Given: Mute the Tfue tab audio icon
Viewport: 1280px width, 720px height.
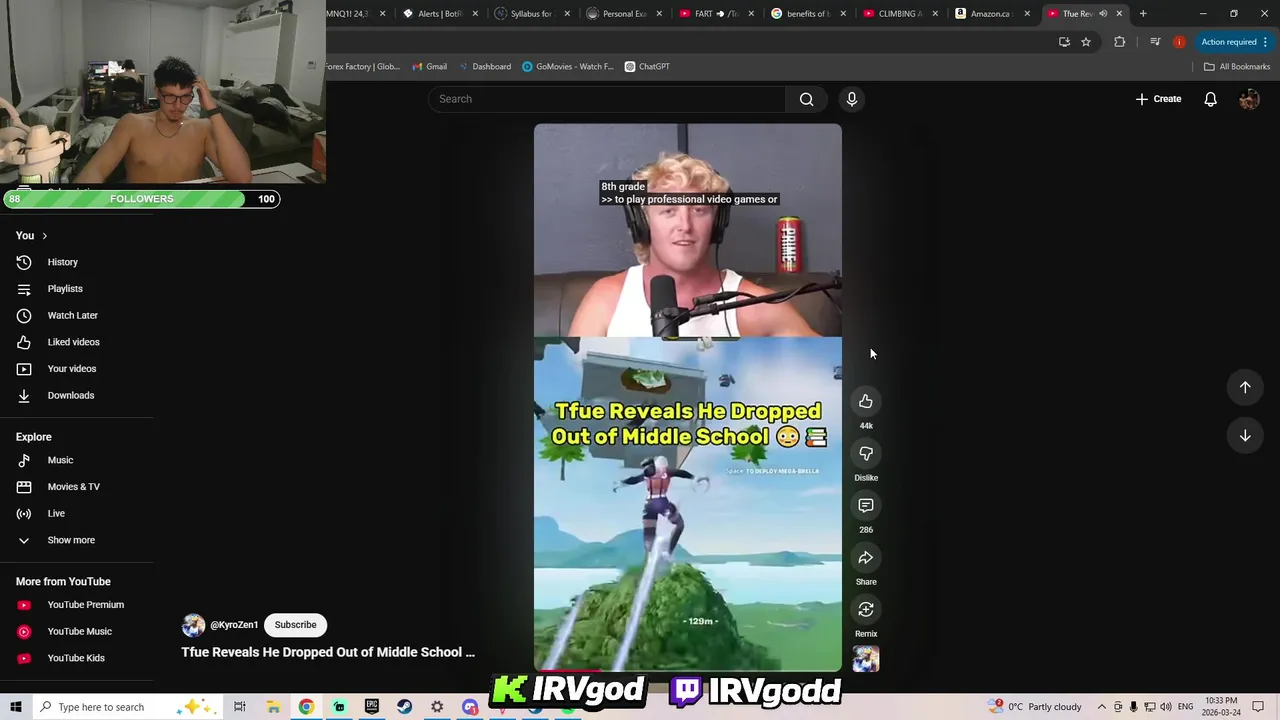Looking at the screenshot, I should (1103, 14).
